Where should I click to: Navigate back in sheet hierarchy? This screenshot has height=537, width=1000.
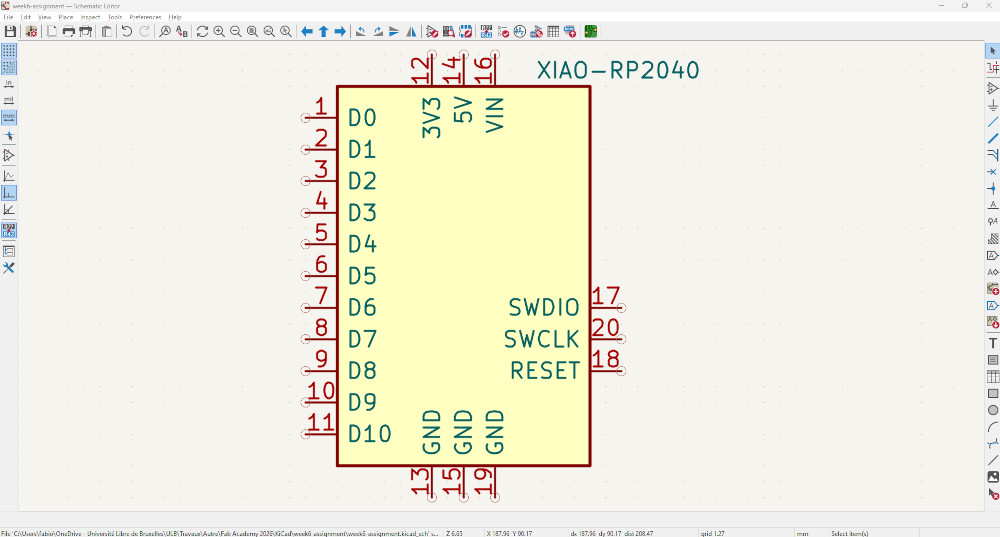point(307,31)
